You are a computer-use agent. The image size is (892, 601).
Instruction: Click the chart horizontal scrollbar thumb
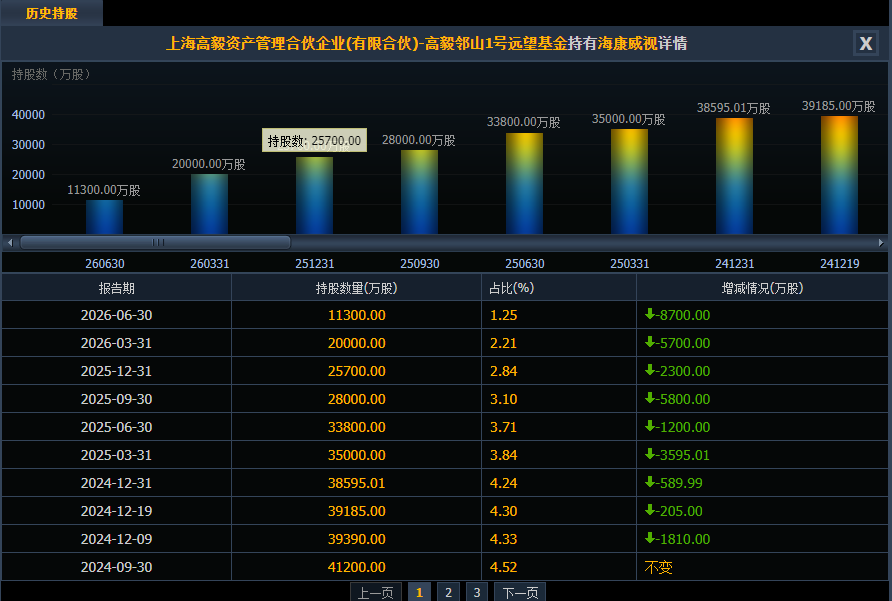click(x=155, y=242)
